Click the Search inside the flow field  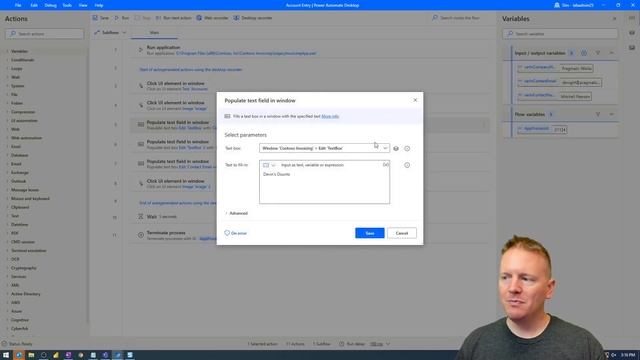(460, 18)
